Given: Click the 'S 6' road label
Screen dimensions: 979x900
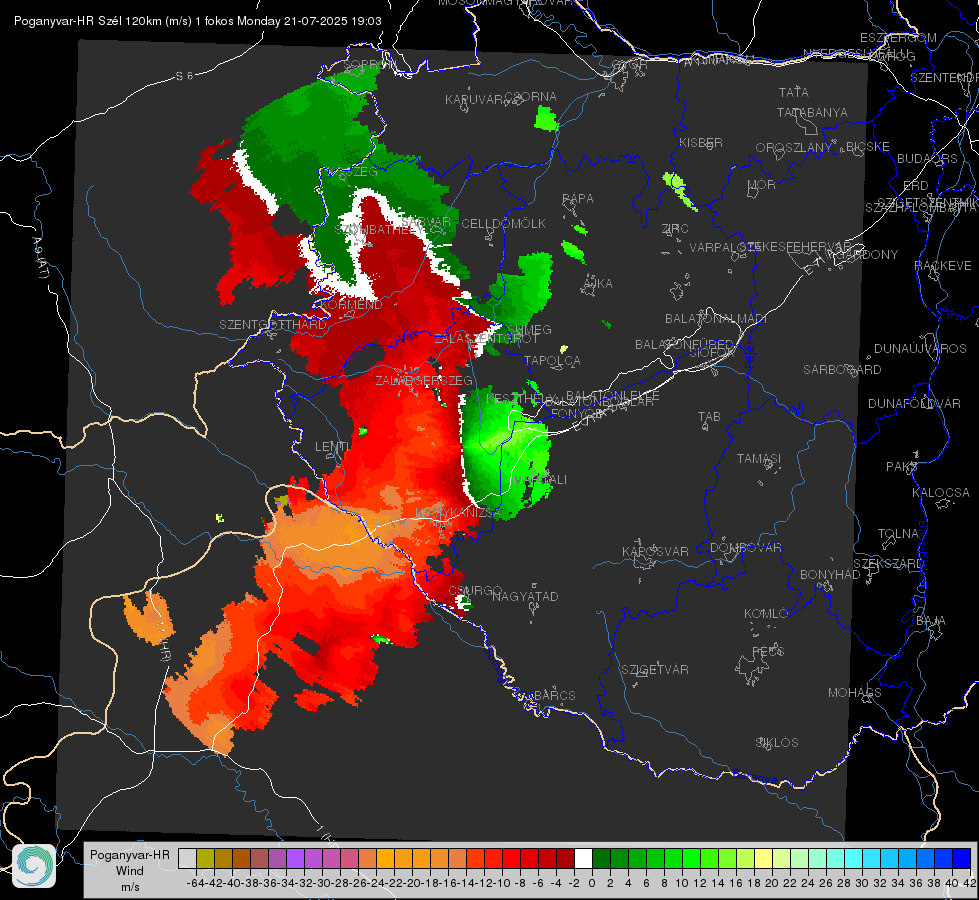Looking at the screenshot, I should click(184, 76).
